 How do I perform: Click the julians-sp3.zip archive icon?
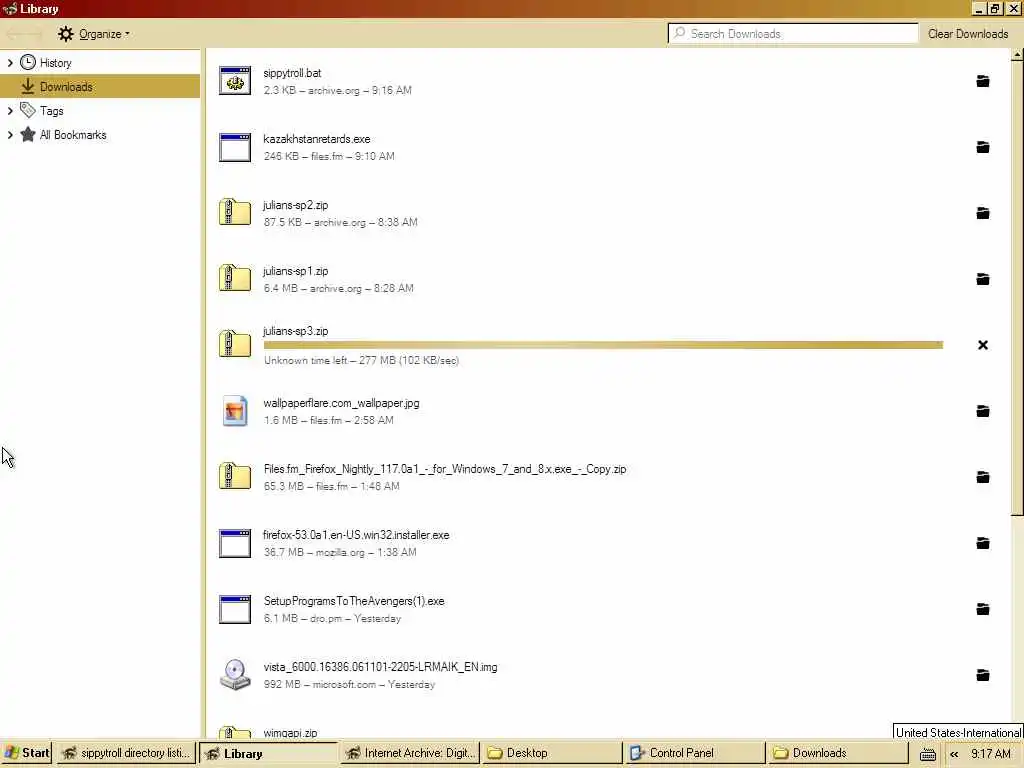coord(235,344)
